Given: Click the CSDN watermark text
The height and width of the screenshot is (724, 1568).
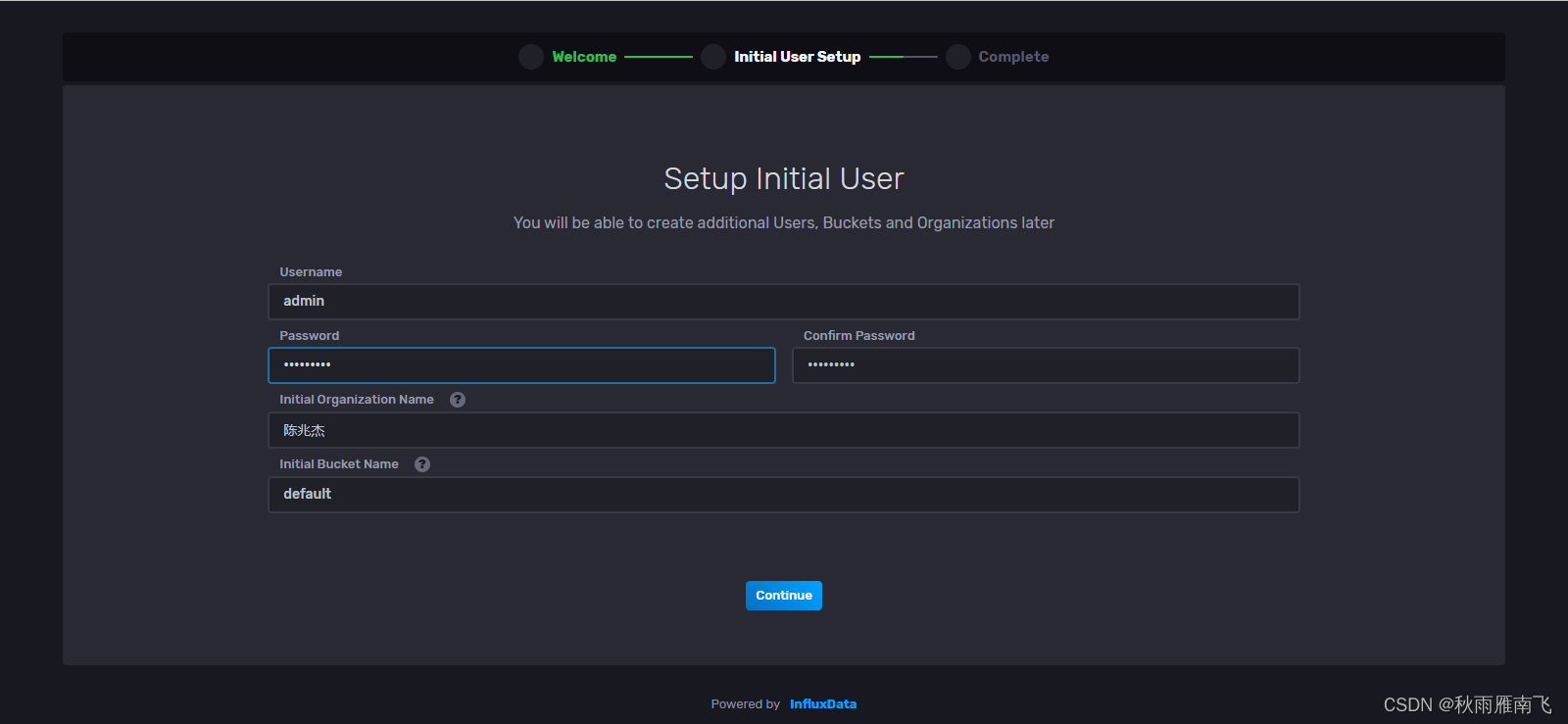Looking at the screenshot, I should 1467,704.
